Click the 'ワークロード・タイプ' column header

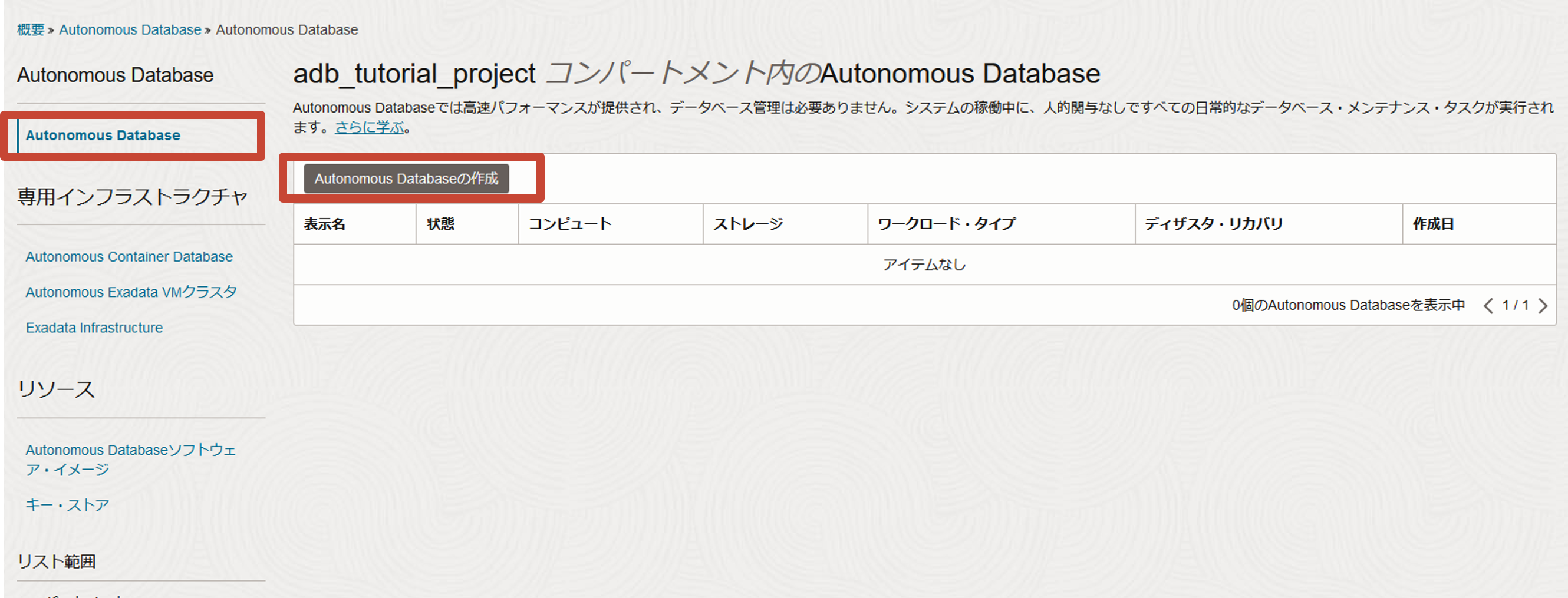[946, 224]
